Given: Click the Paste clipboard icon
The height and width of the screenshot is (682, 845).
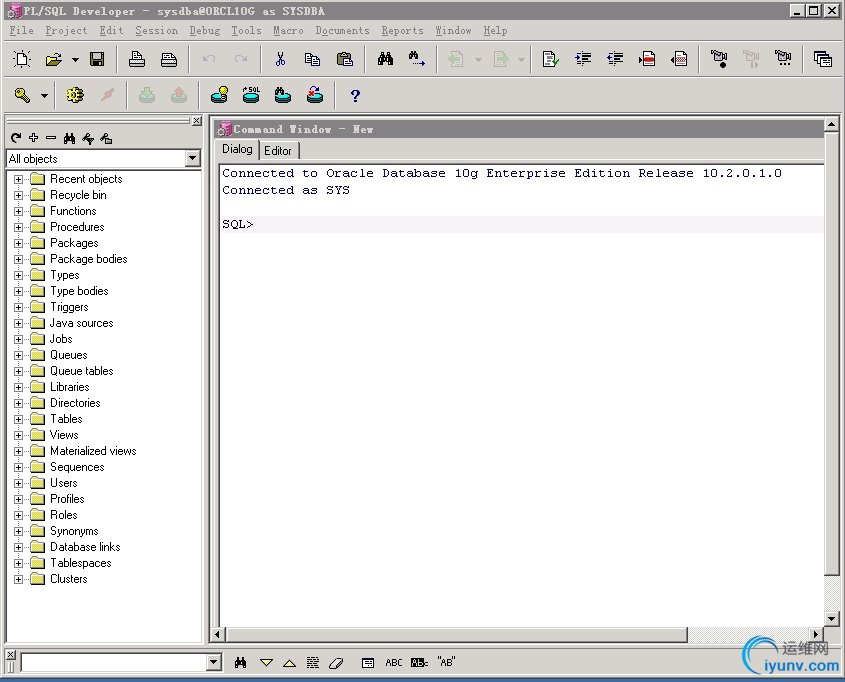Looking at the screenshot, I should tap(344, 59).
